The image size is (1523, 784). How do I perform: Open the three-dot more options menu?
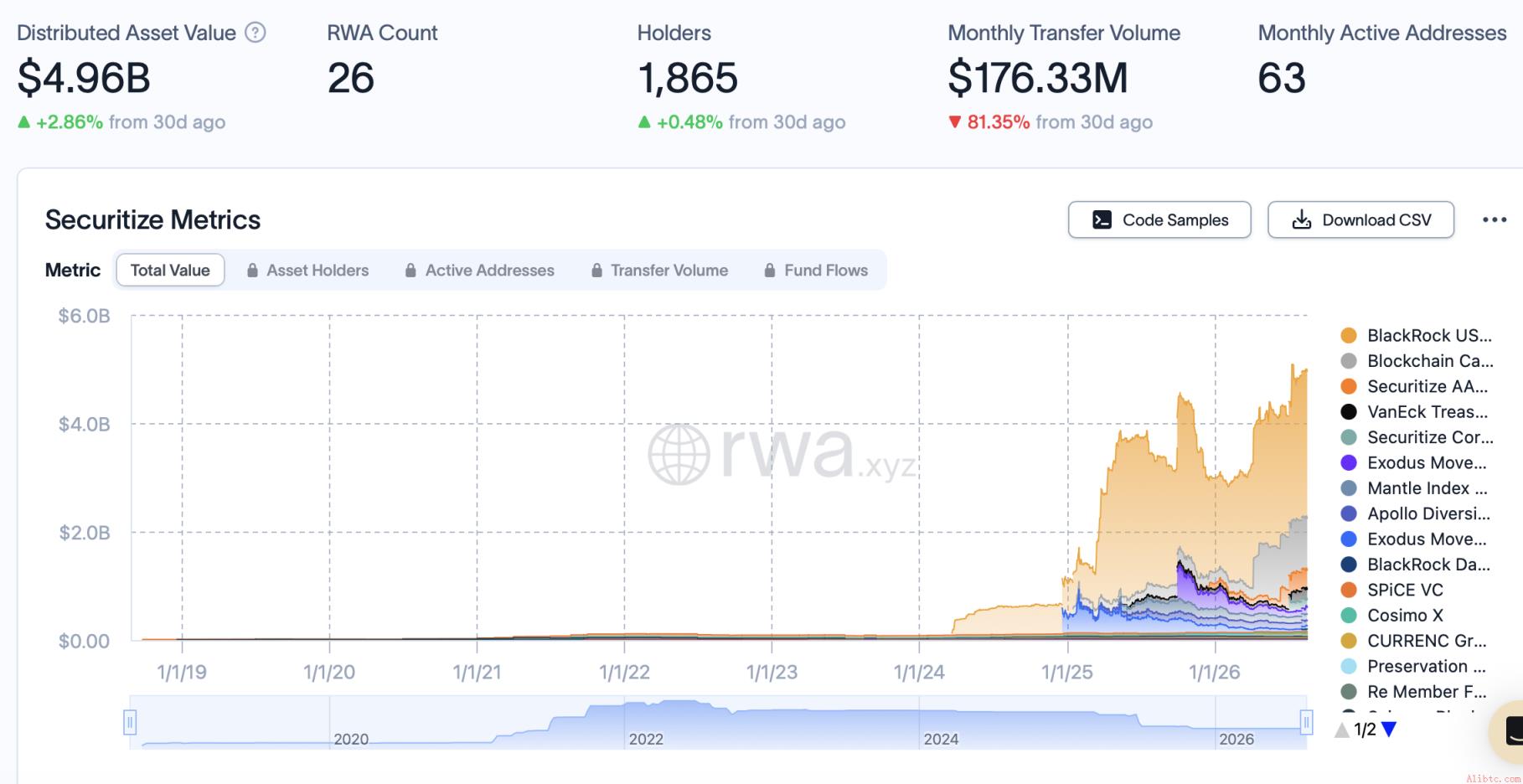coord(1494,219)
